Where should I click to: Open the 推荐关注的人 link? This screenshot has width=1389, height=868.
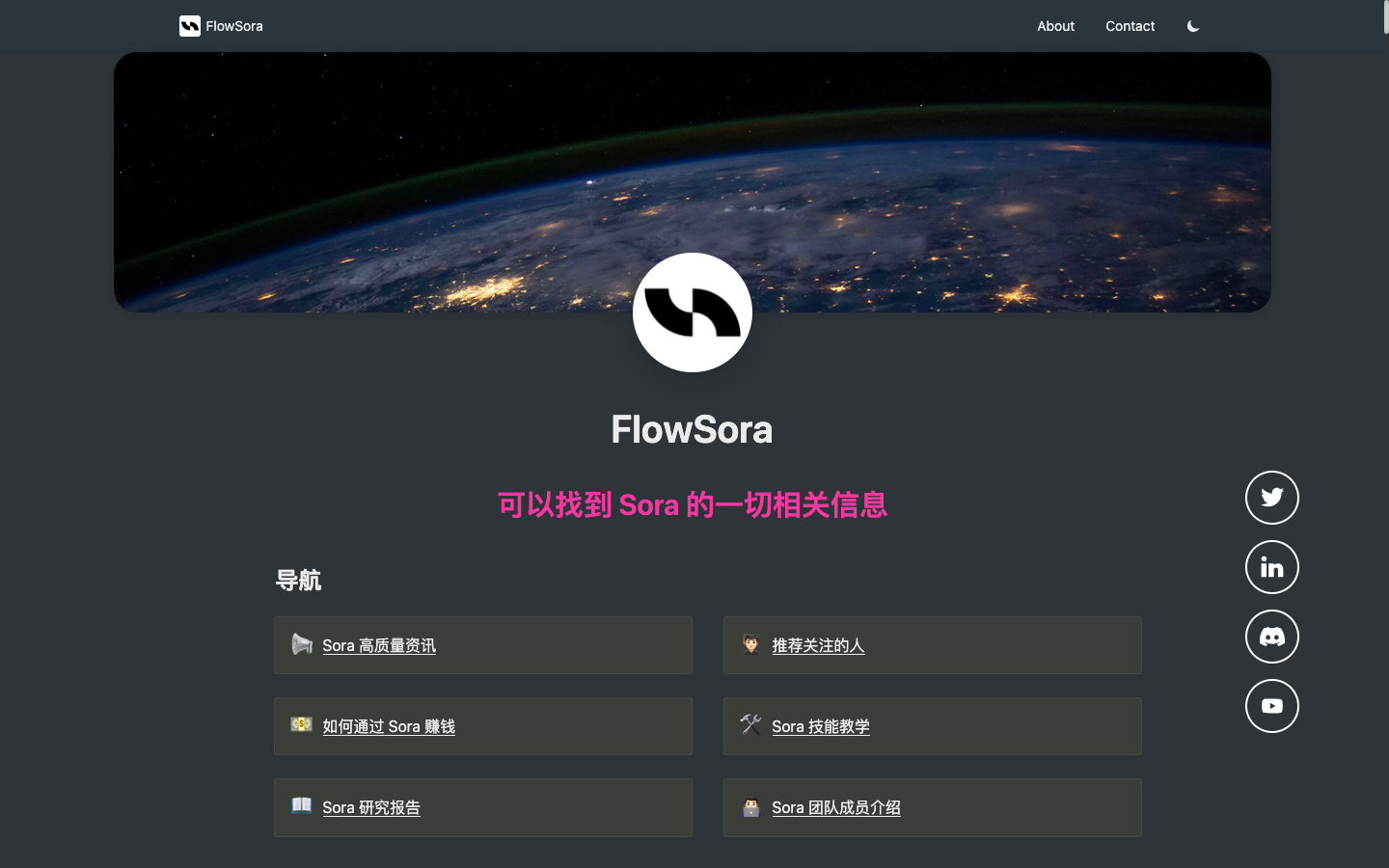click(818, 645)
